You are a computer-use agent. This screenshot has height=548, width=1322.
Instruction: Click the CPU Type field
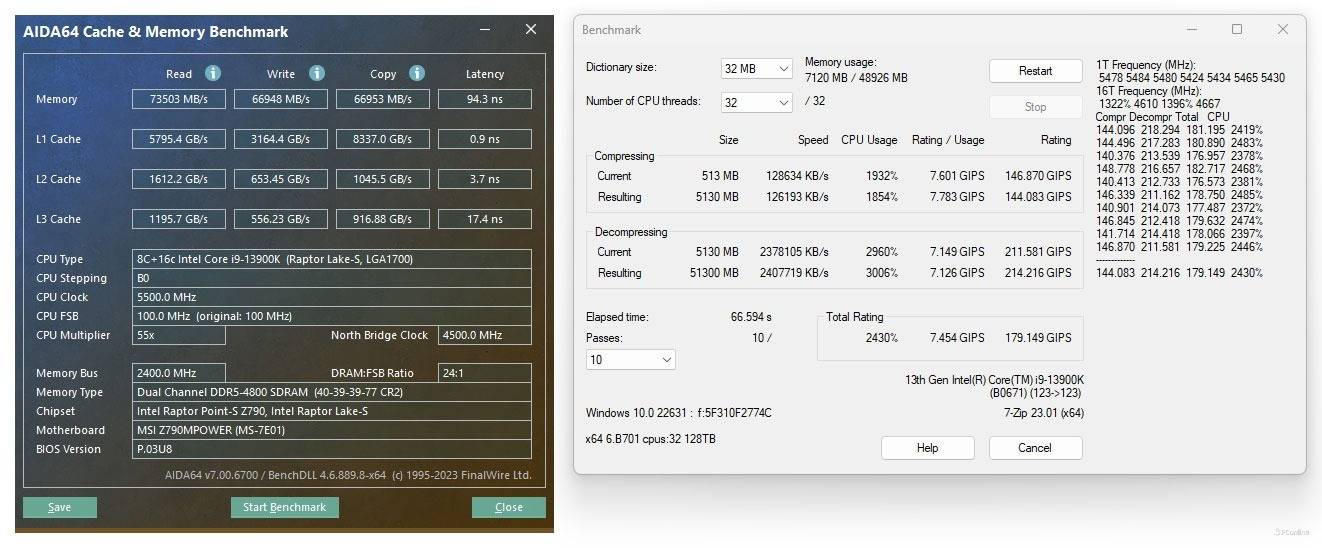point(332,259)
